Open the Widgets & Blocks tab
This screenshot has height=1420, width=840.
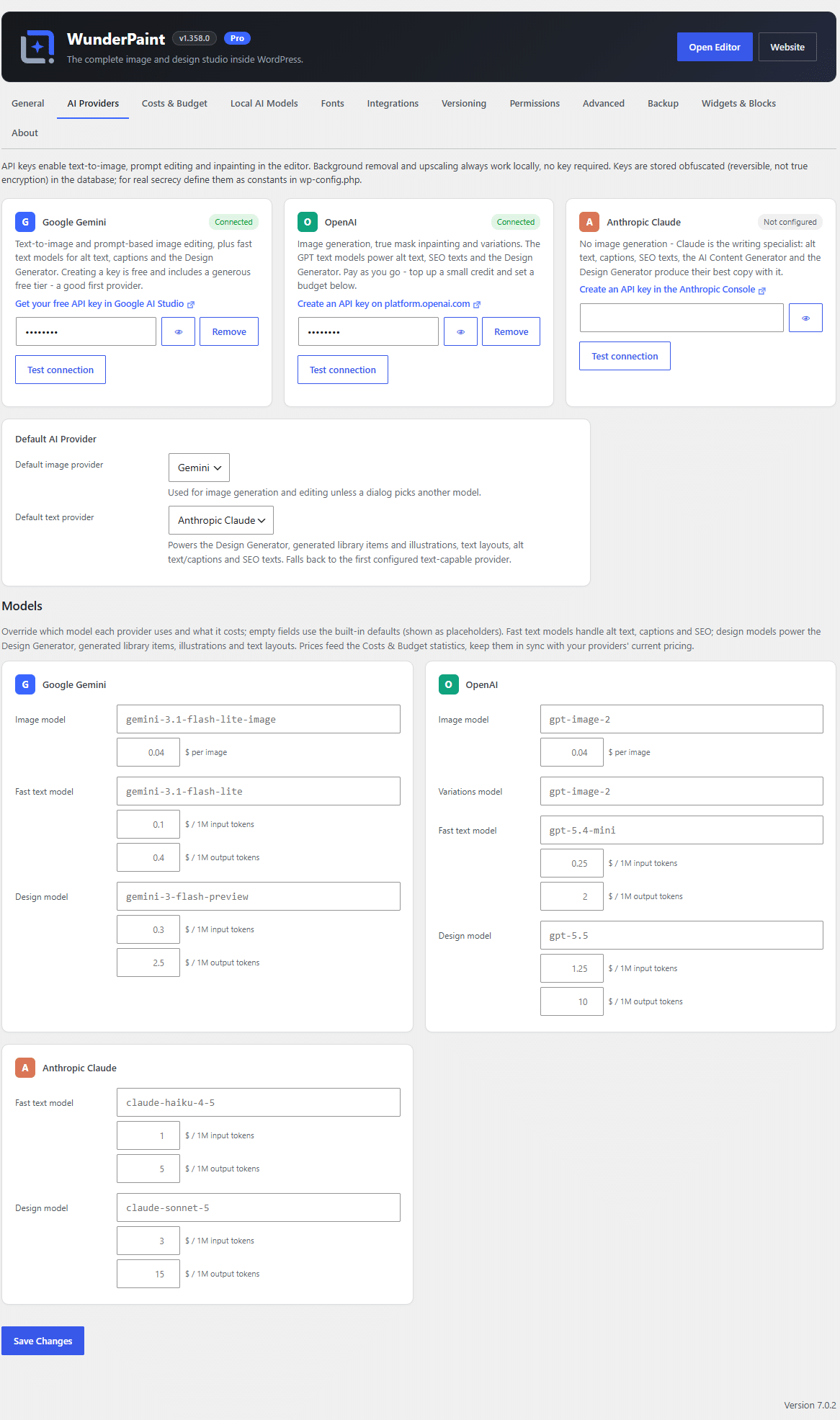pos(738,104)
